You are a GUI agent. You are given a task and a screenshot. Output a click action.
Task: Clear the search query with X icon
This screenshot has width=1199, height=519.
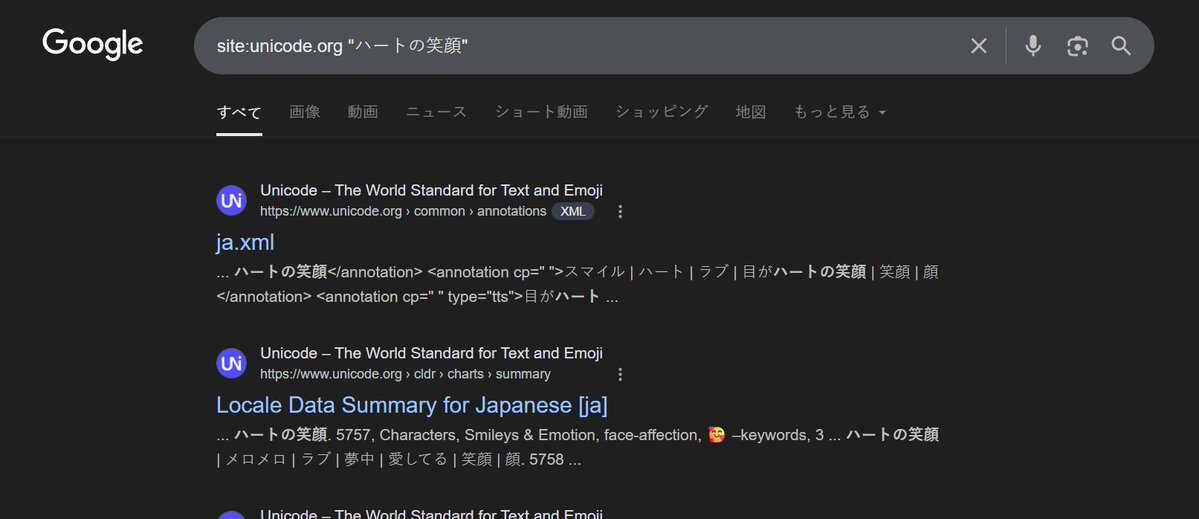[979, 46]
